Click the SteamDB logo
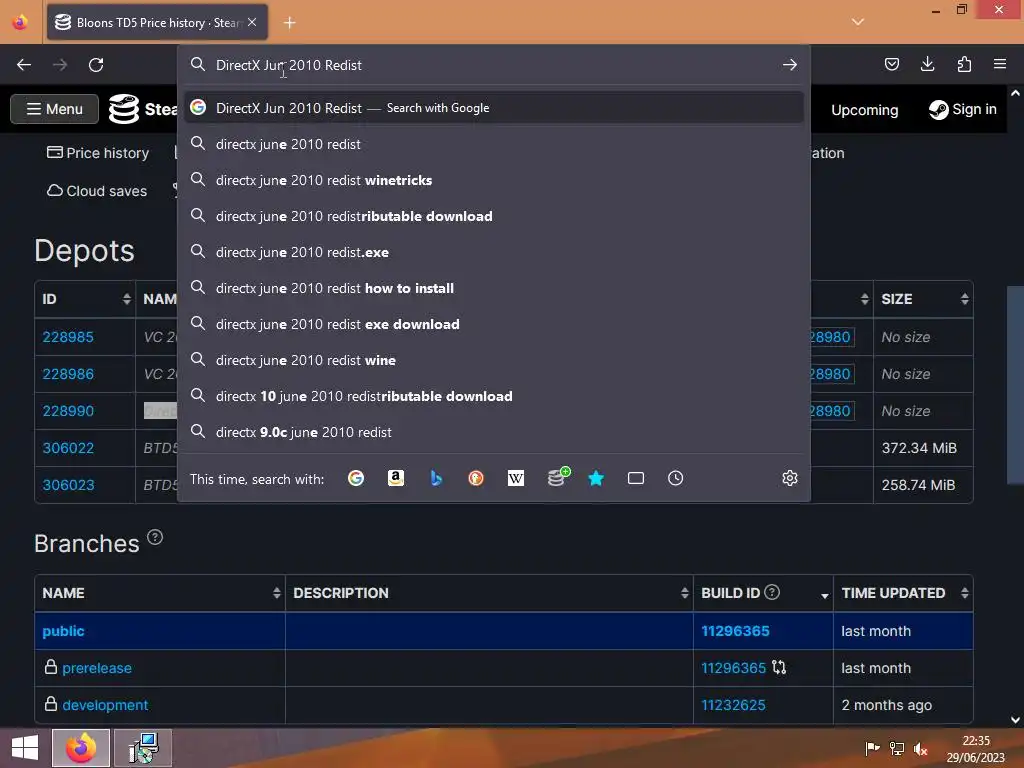The image size is (1024, 768). coord(123,109)
